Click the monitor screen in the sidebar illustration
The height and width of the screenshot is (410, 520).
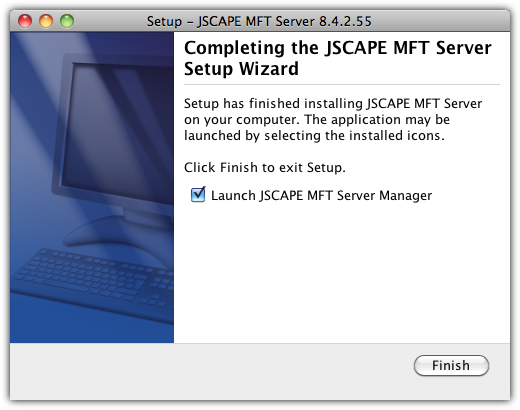coord(118,133)
